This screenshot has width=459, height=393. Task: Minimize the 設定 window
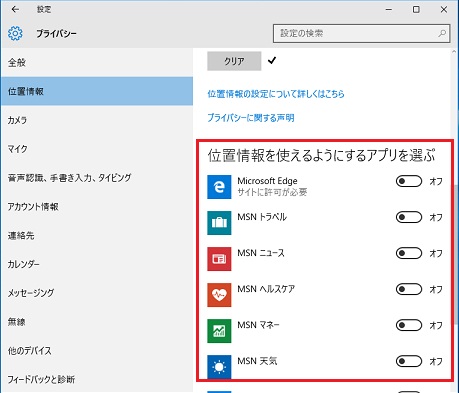point(389,10)
